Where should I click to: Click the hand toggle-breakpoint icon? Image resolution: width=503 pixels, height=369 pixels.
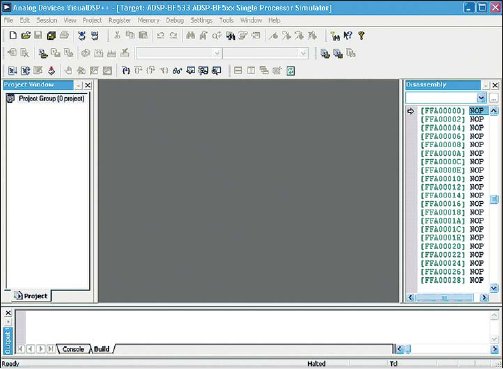(68, 71)
